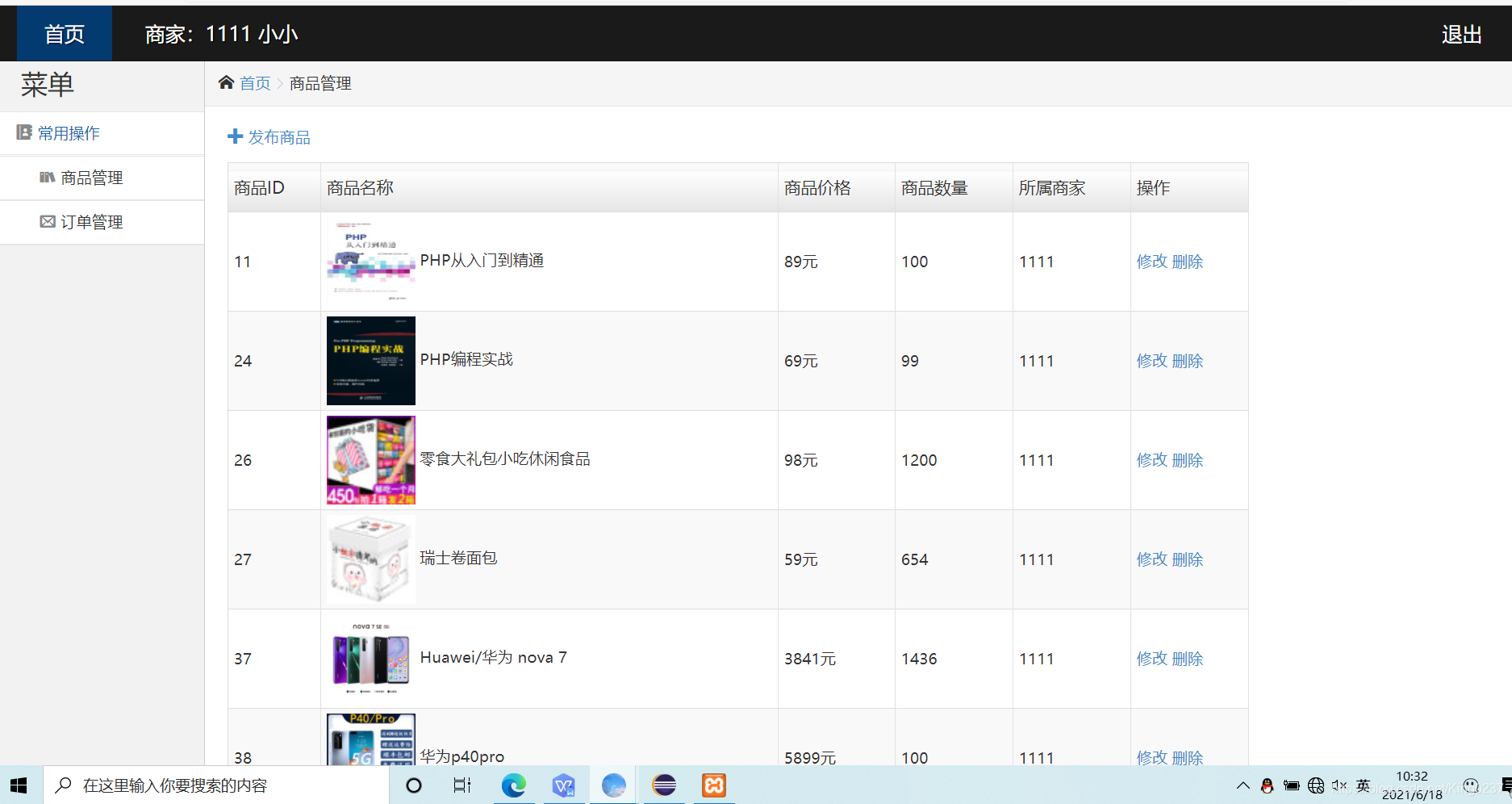1512x804 pixels.
Task: Click the 常用操作 book icon
Action: [x=24, y=132]
